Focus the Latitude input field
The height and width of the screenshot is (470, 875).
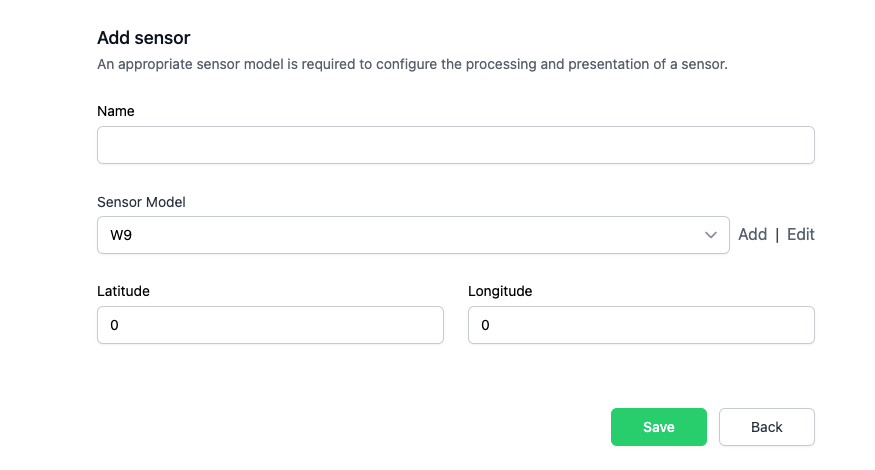tap(270, 325)
